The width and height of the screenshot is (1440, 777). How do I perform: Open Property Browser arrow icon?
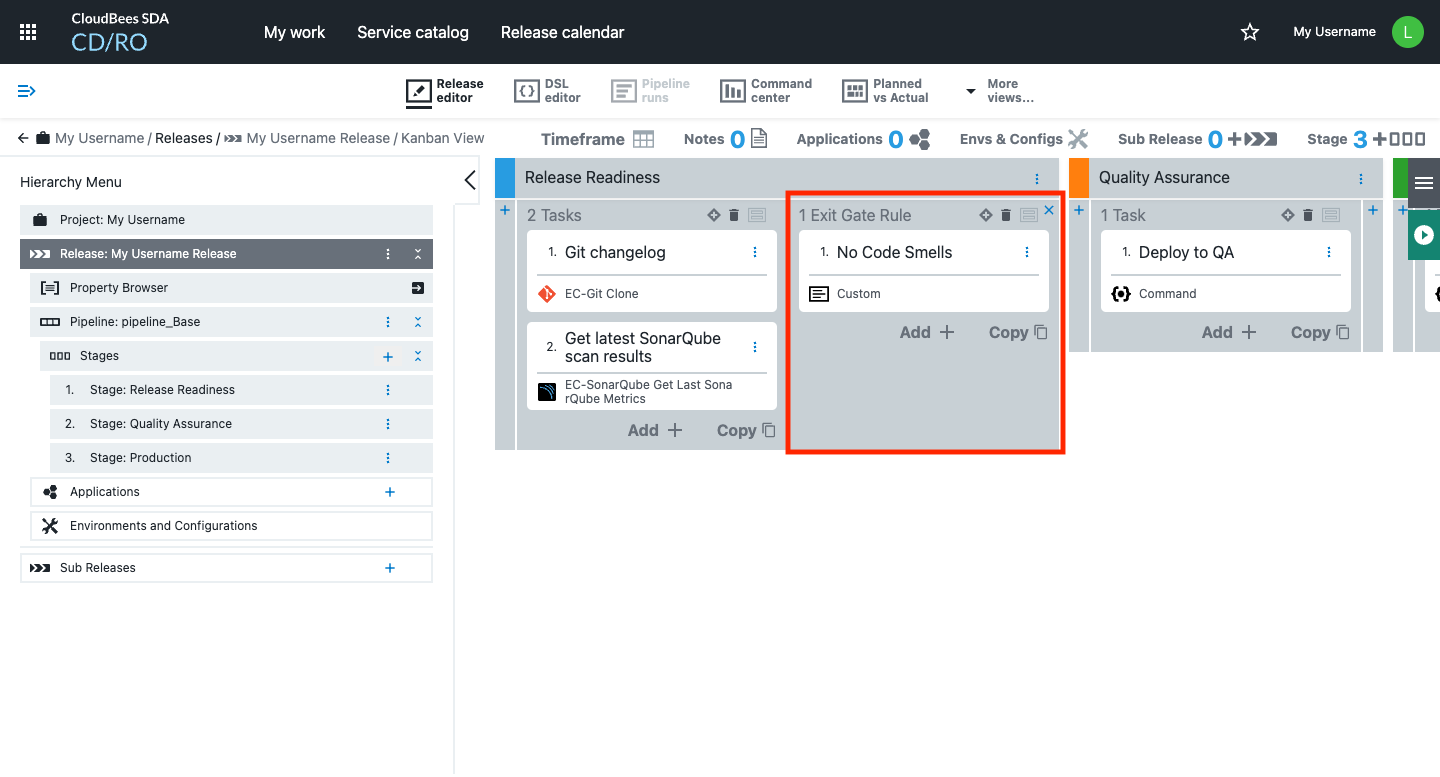pyautogui.click(x=417, y=288)
